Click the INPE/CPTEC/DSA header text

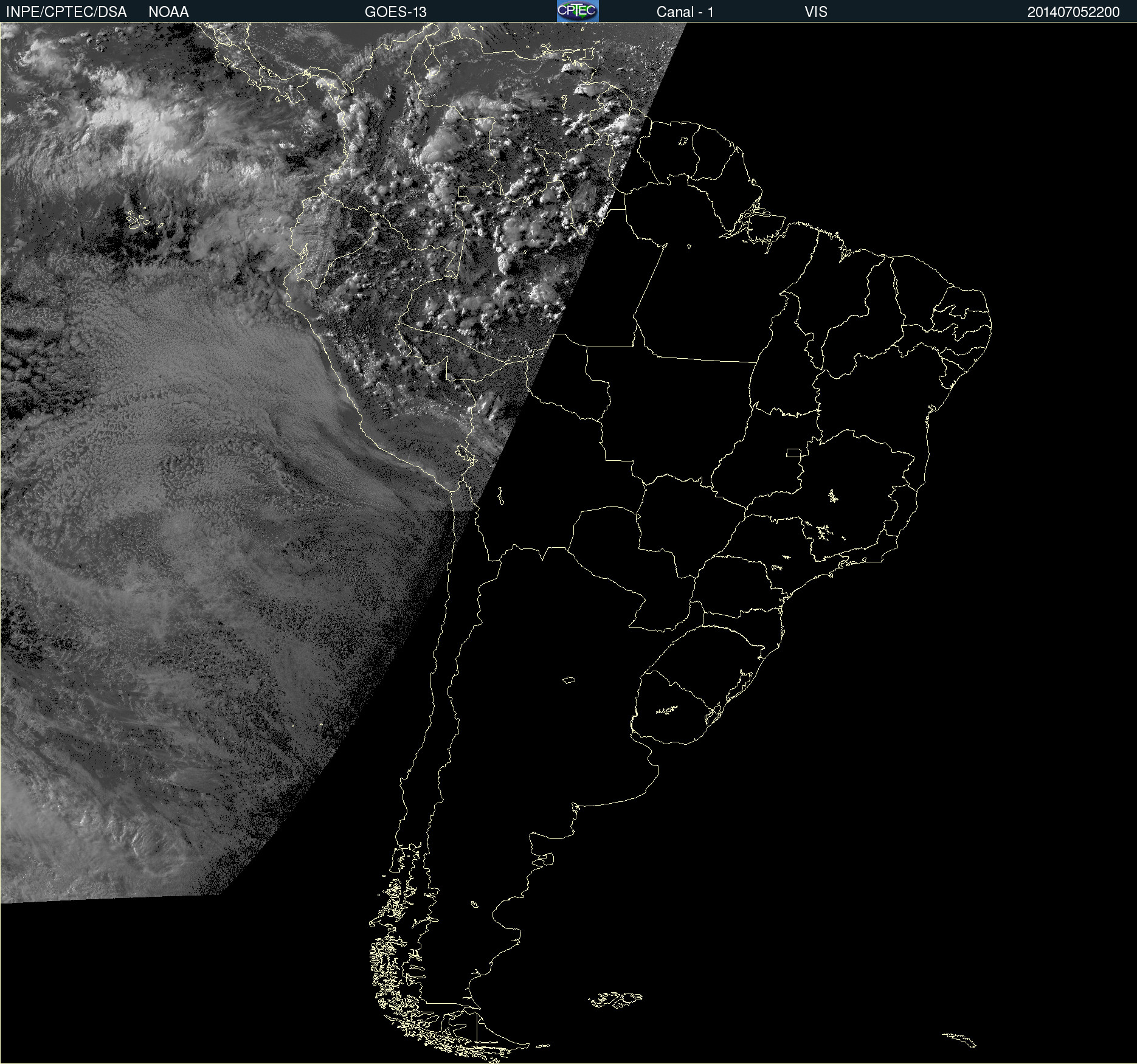[x=66, y=12]
